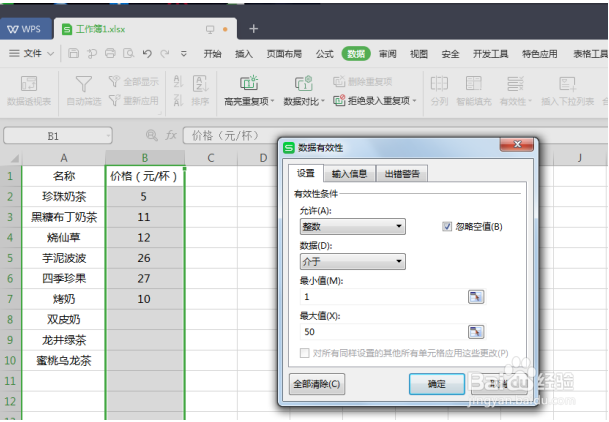The width and height of the screenshot is (609, 422).
Task: Switch to 设置 tab in the dialog
Action: (x=306, y=173)
